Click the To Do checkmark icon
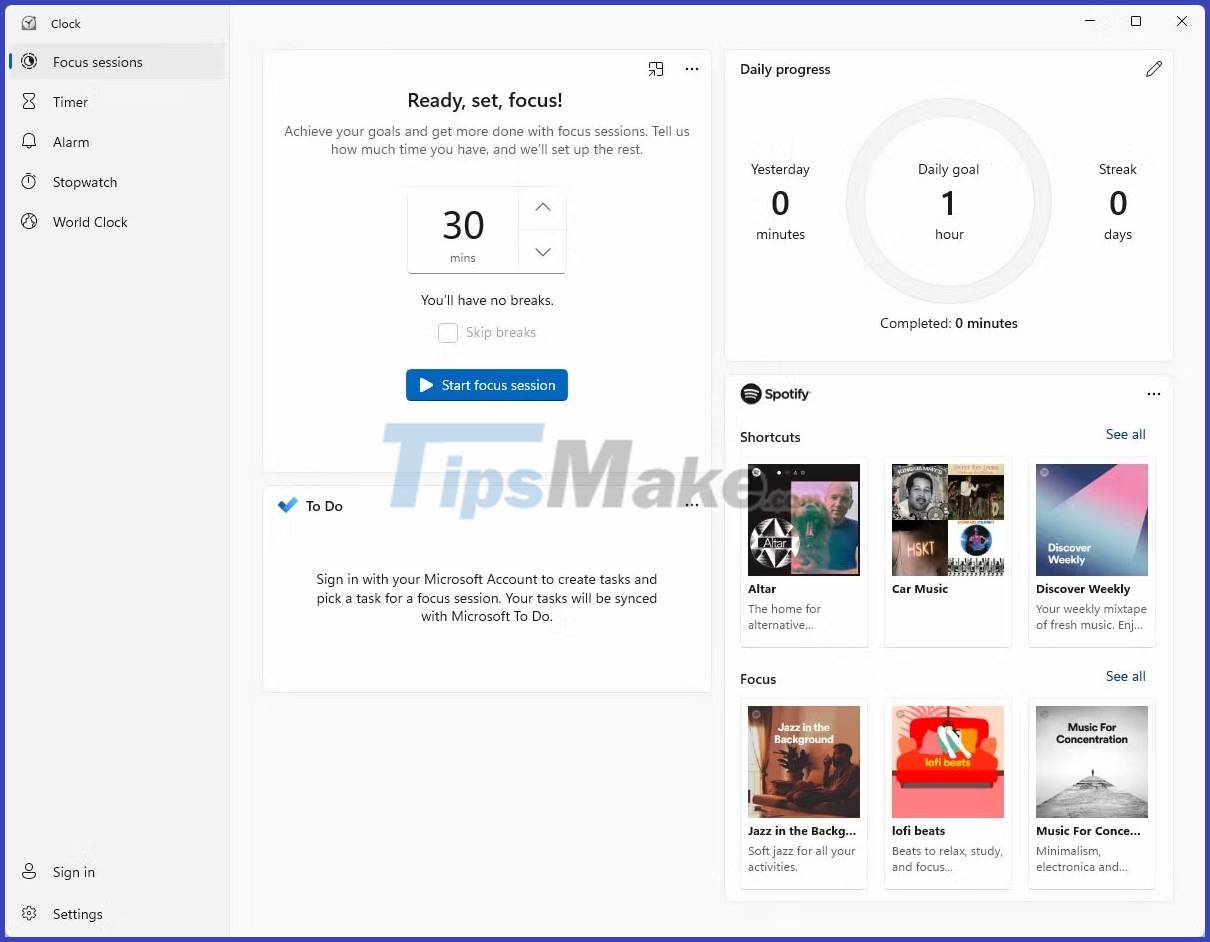Image resolution: width=1210 pixels, height=942 pixels. [288, 505]
